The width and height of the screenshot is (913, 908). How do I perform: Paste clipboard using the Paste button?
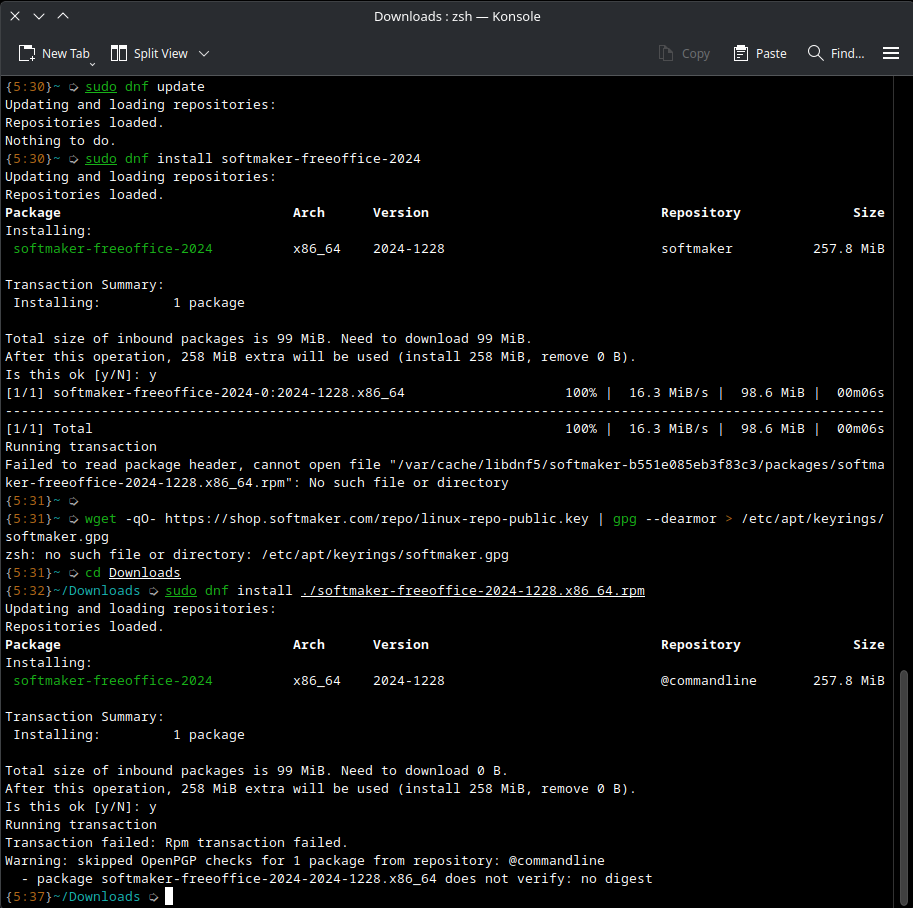(x=760, y=53)
